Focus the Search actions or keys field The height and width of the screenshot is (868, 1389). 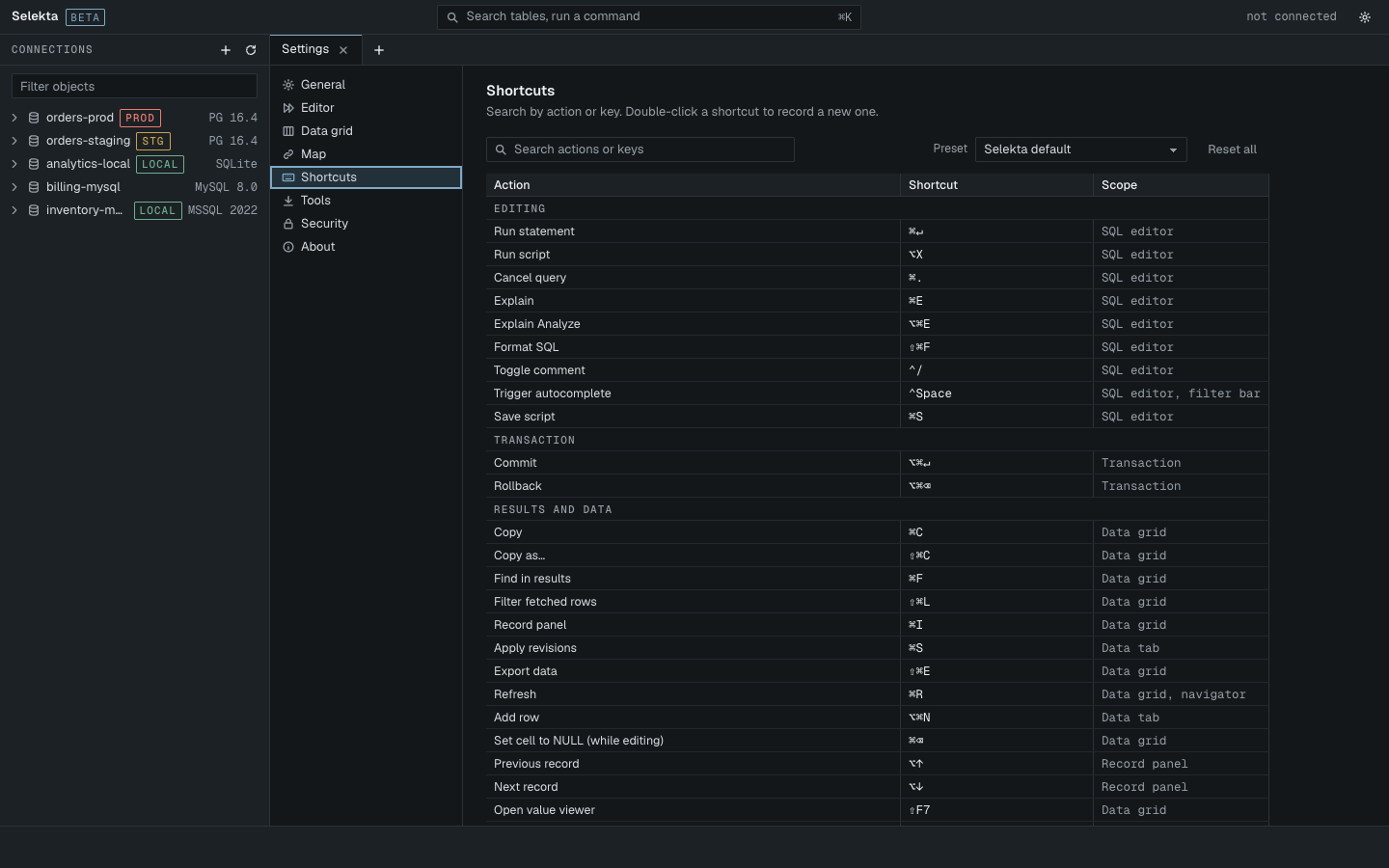(x=640, y=149)
